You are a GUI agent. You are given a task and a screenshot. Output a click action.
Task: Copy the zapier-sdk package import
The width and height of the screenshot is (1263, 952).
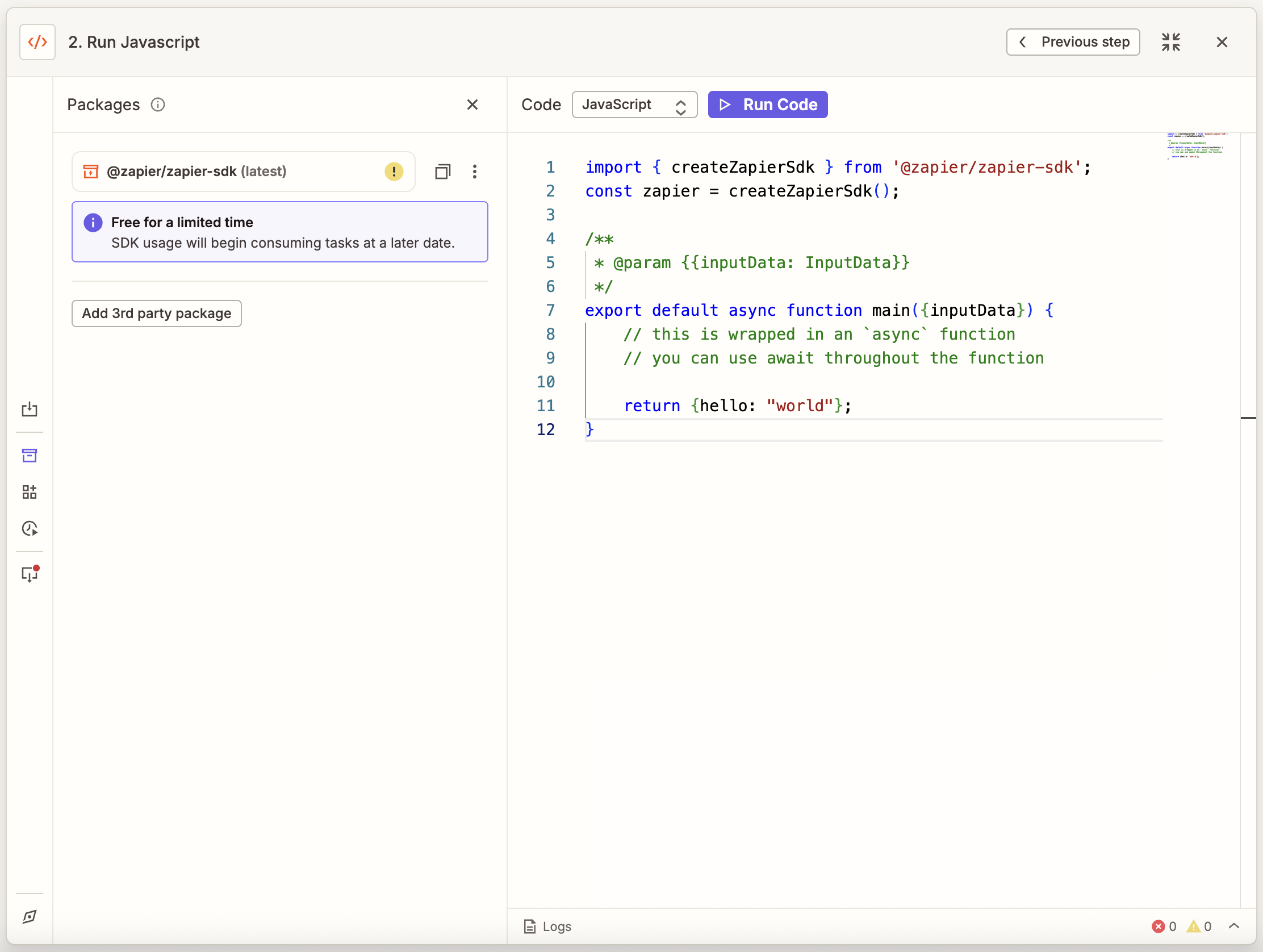pos(442,172)
